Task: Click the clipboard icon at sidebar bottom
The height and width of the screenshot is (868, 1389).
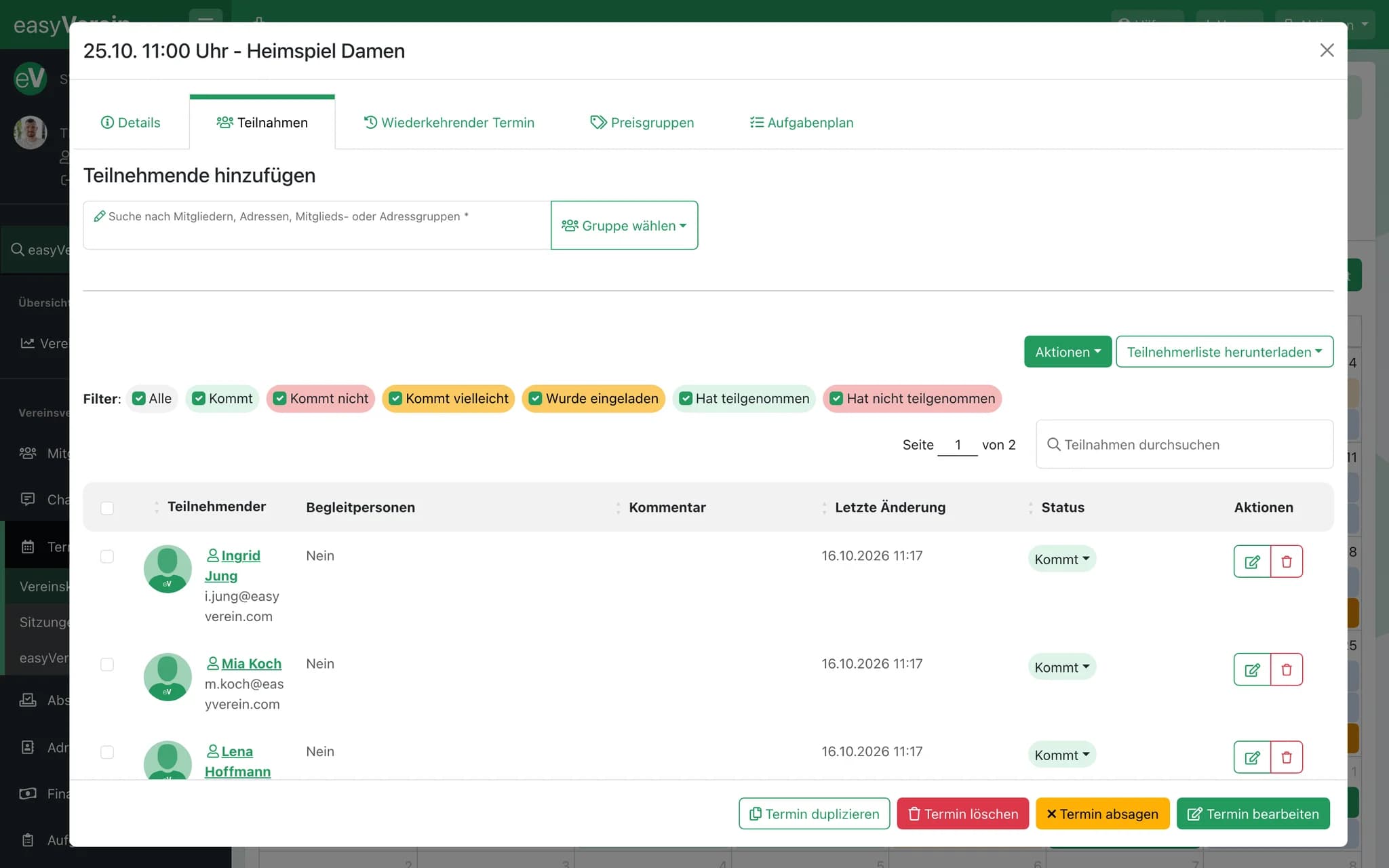Action: tap(28, 840)
